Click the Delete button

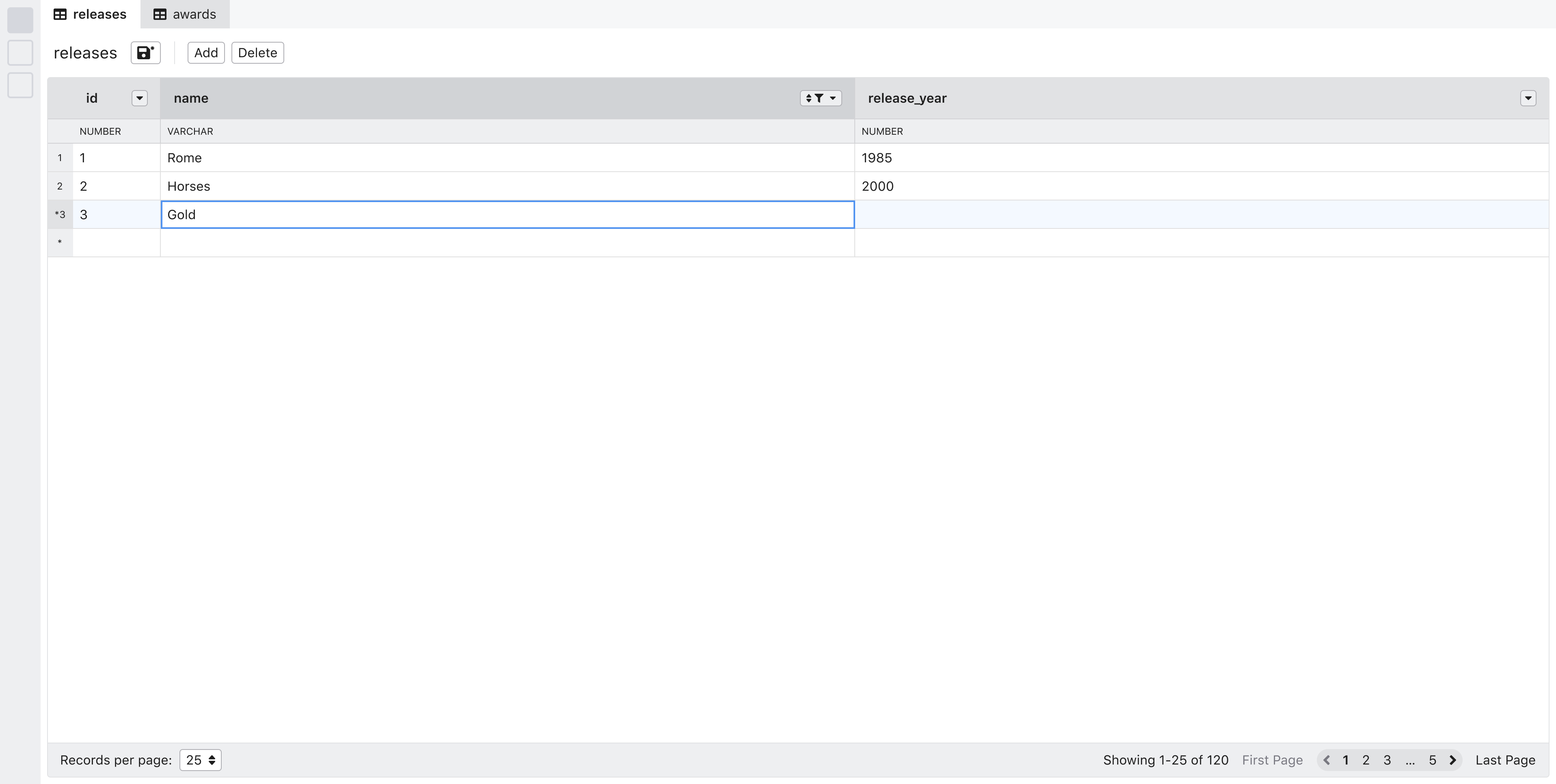(258, 52)
